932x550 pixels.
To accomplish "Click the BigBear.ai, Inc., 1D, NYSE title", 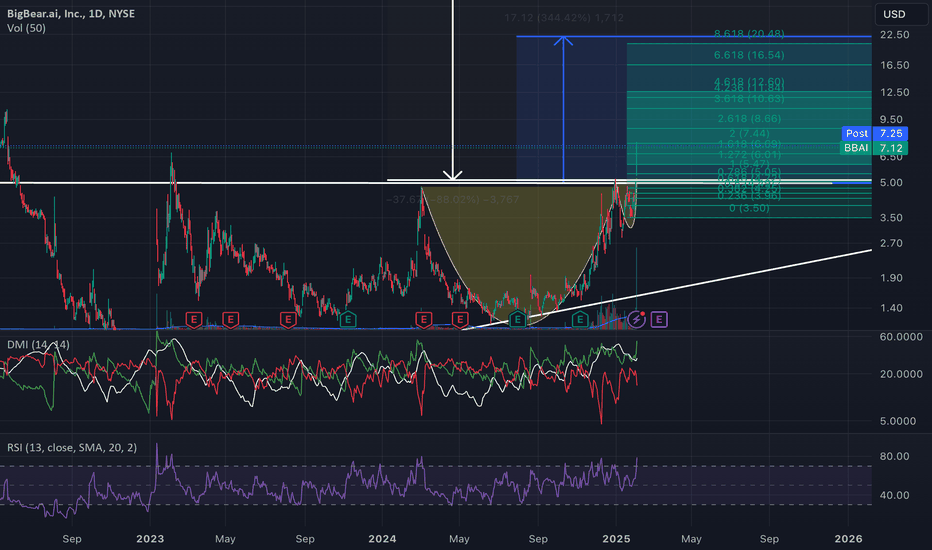I will click(x=71, y=13).
